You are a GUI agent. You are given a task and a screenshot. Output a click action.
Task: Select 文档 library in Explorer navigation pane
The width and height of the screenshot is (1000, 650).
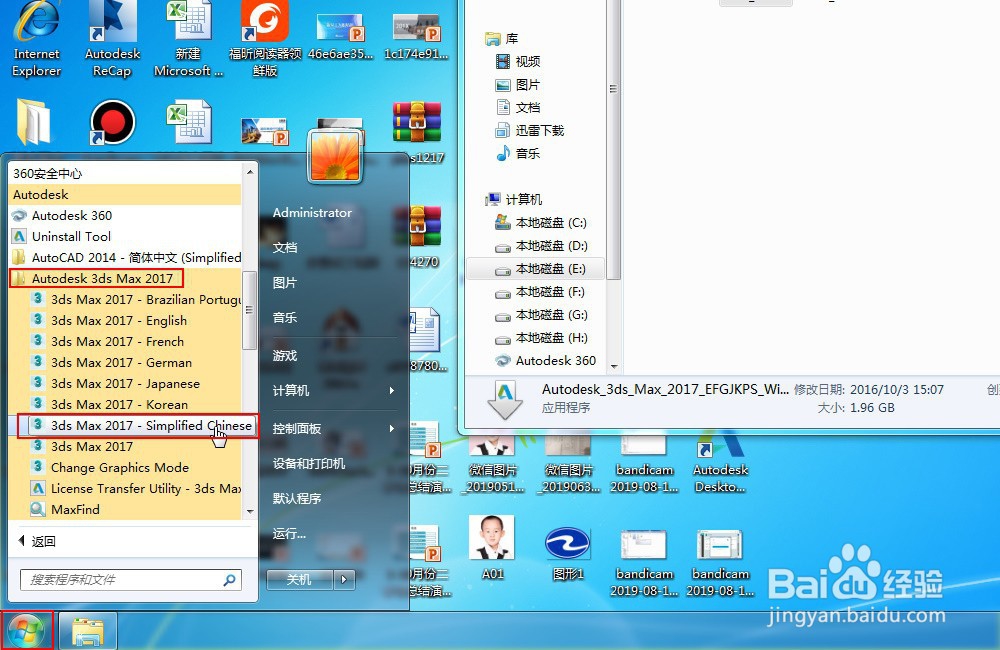click(x=518, y=108)
